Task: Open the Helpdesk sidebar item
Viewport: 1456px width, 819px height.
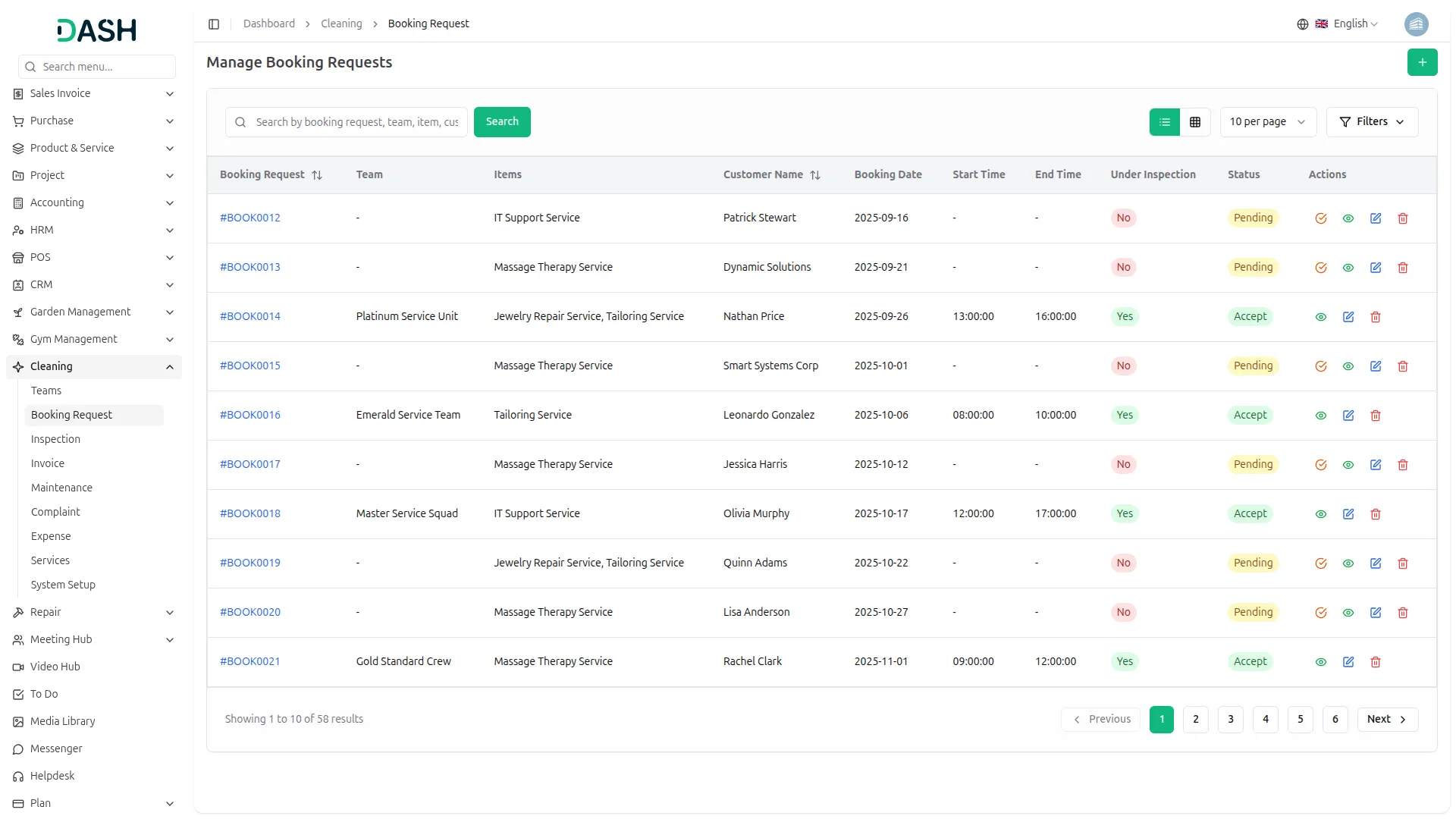Action: point(94,777)
